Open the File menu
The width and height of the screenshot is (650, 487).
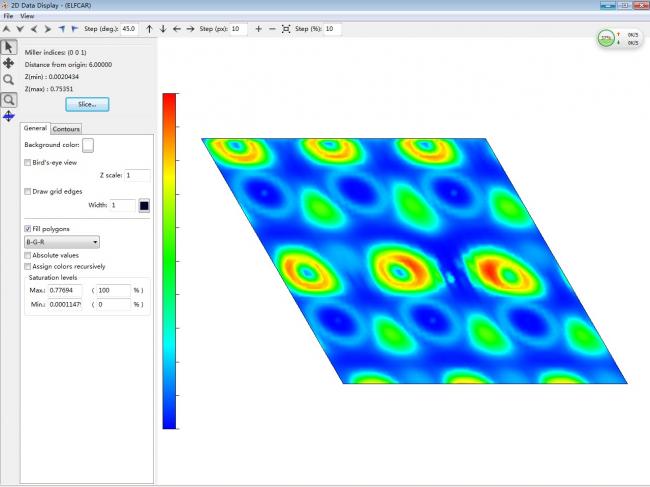(8, 17)
